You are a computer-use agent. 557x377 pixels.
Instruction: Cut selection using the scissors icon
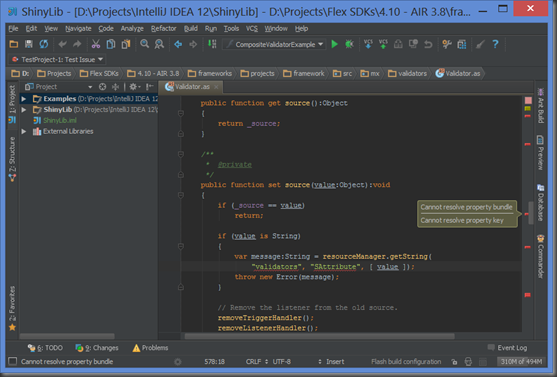coord(96,44)
